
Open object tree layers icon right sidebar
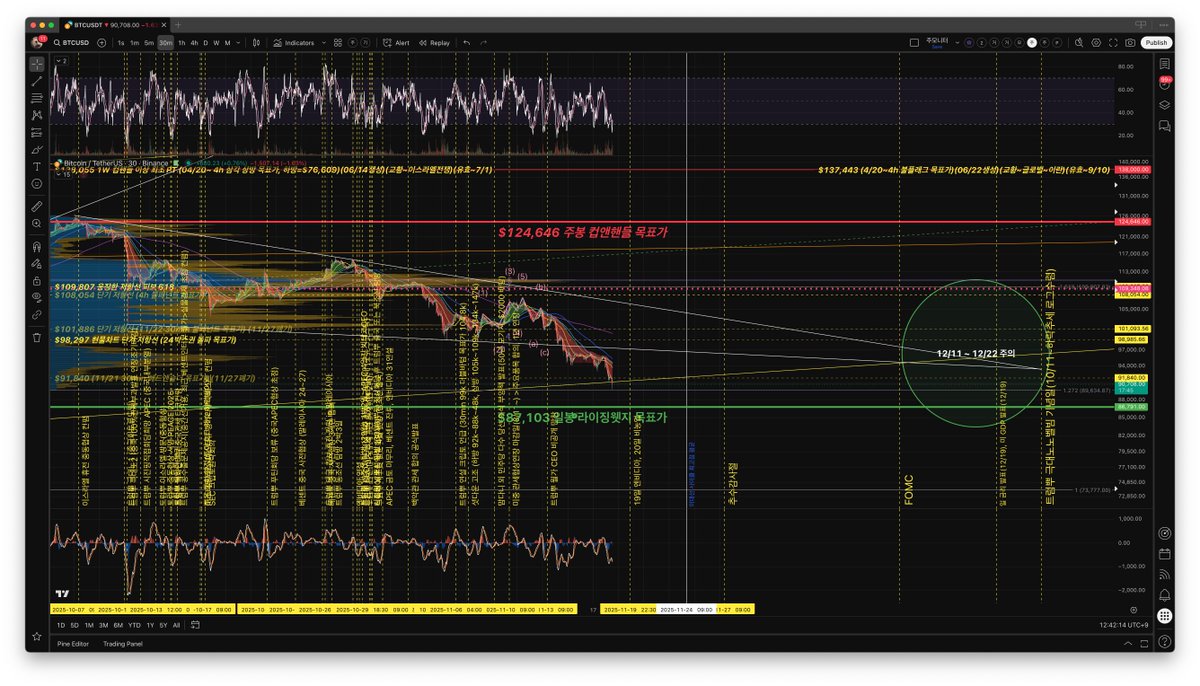click(x=1165, y=104)
